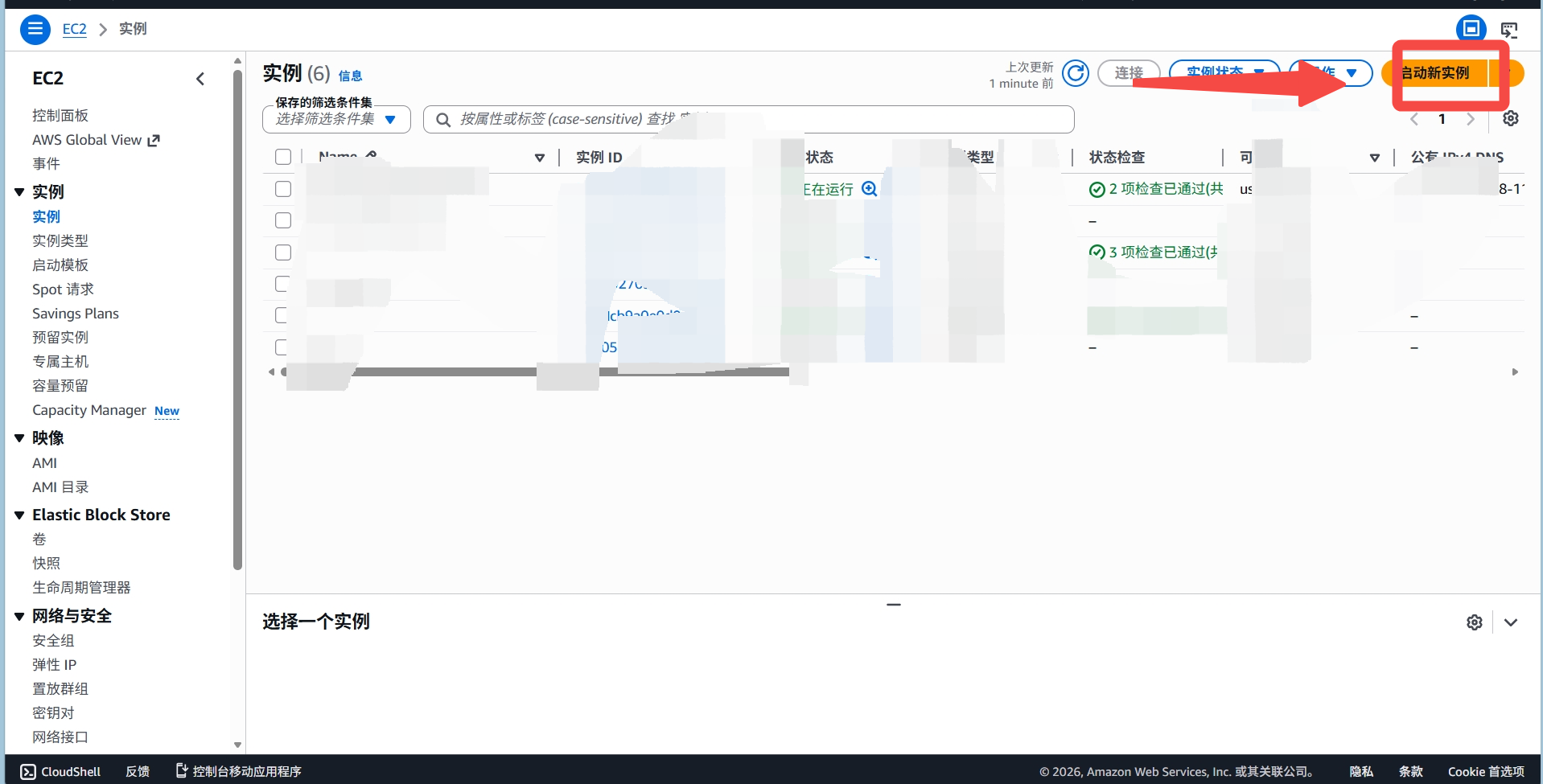Image resolution: width=1543 pixels, height=784 pixels.
Task: Go to 安全组
Action: coord(53,641)
